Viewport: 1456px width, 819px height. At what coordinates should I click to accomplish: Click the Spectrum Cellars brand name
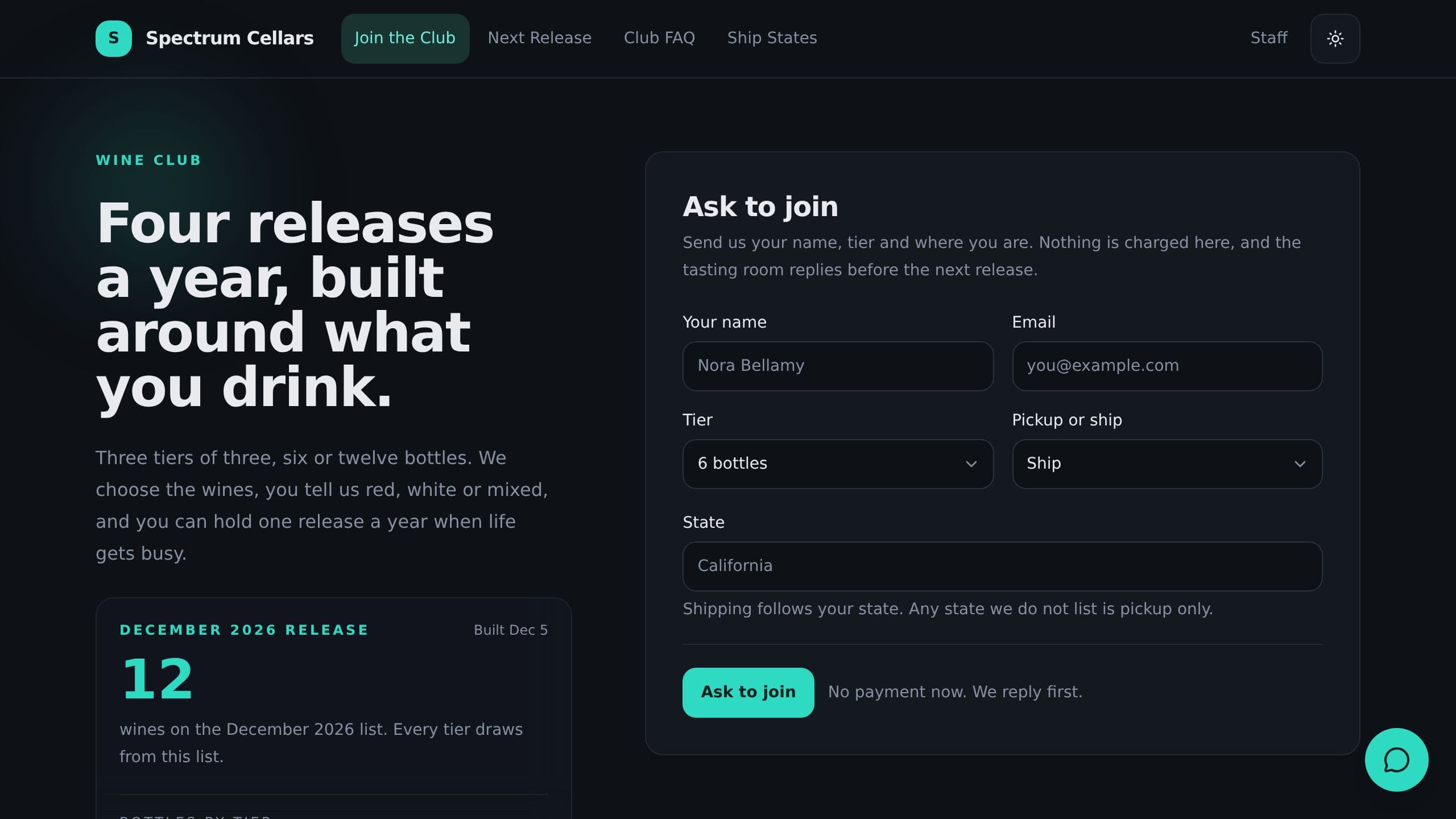(229, 38)
